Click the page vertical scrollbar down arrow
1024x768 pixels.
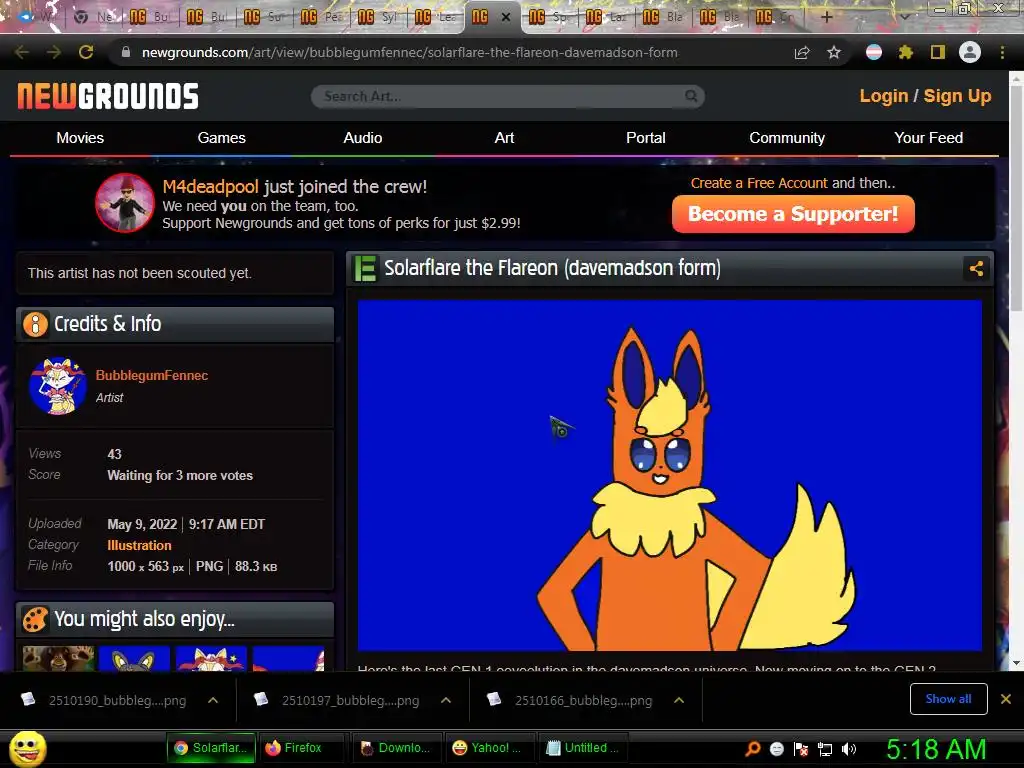[1016, 663]
